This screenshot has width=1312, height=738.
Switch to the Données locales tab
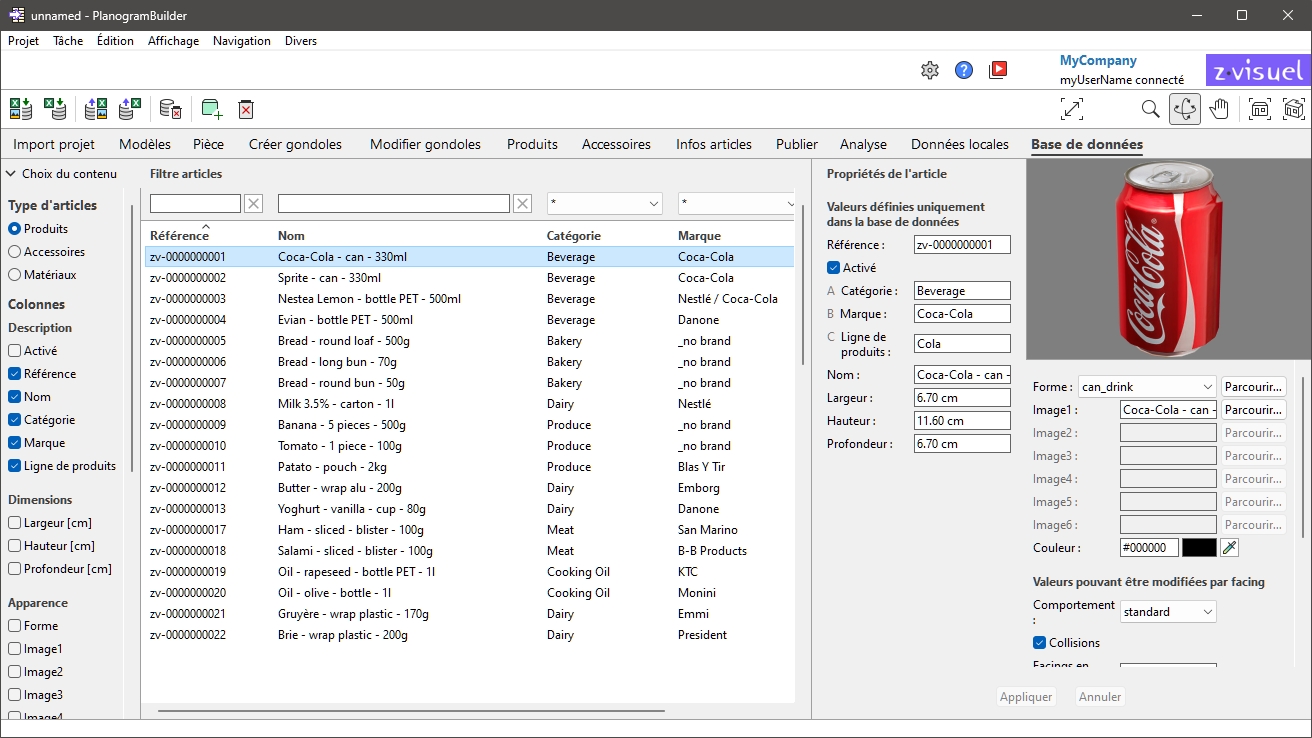(x=960, y=144)
